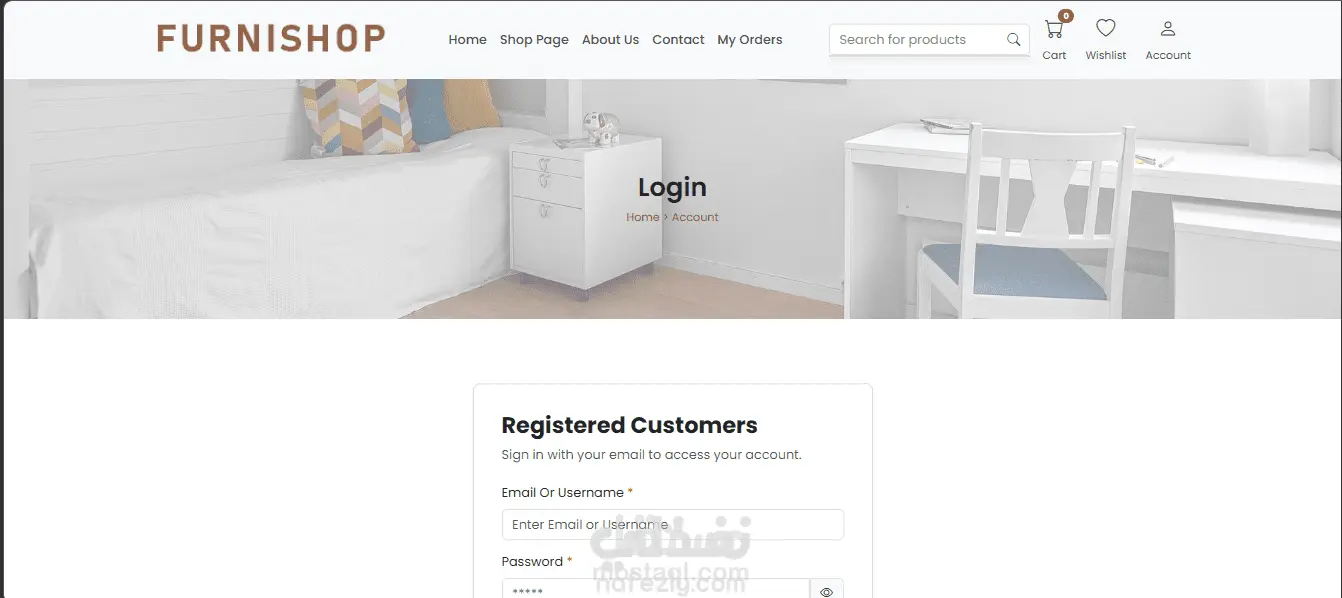Focus the Password input field
Image resolution: width=1342 pixels, height=598 pixels.
[x=656, y=590]
